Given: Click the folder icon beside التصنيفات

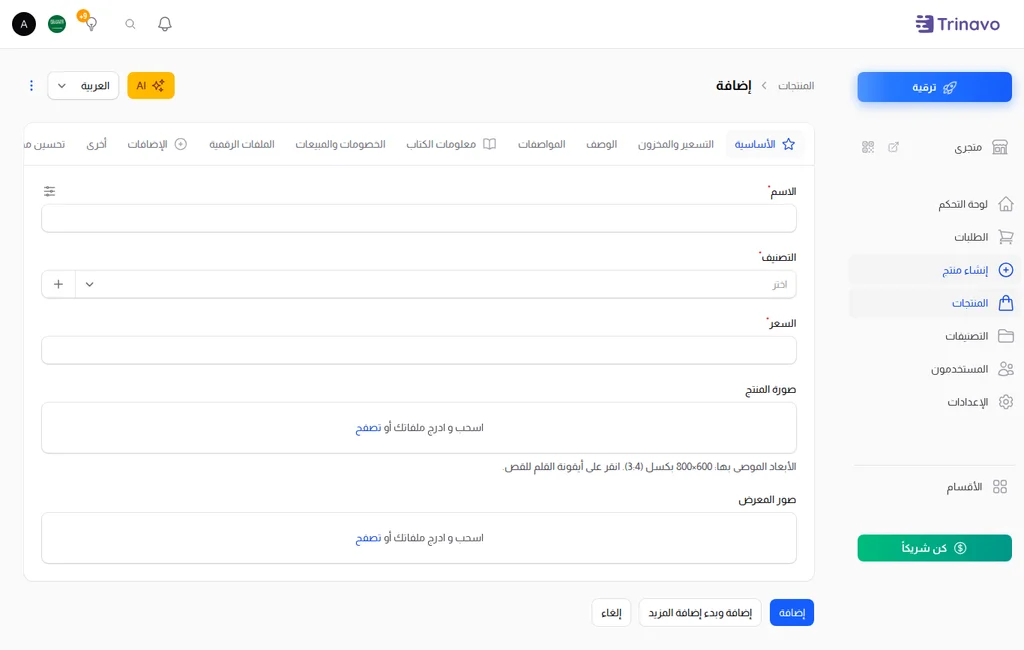Looking at the screenshot, I should 1006,336.
